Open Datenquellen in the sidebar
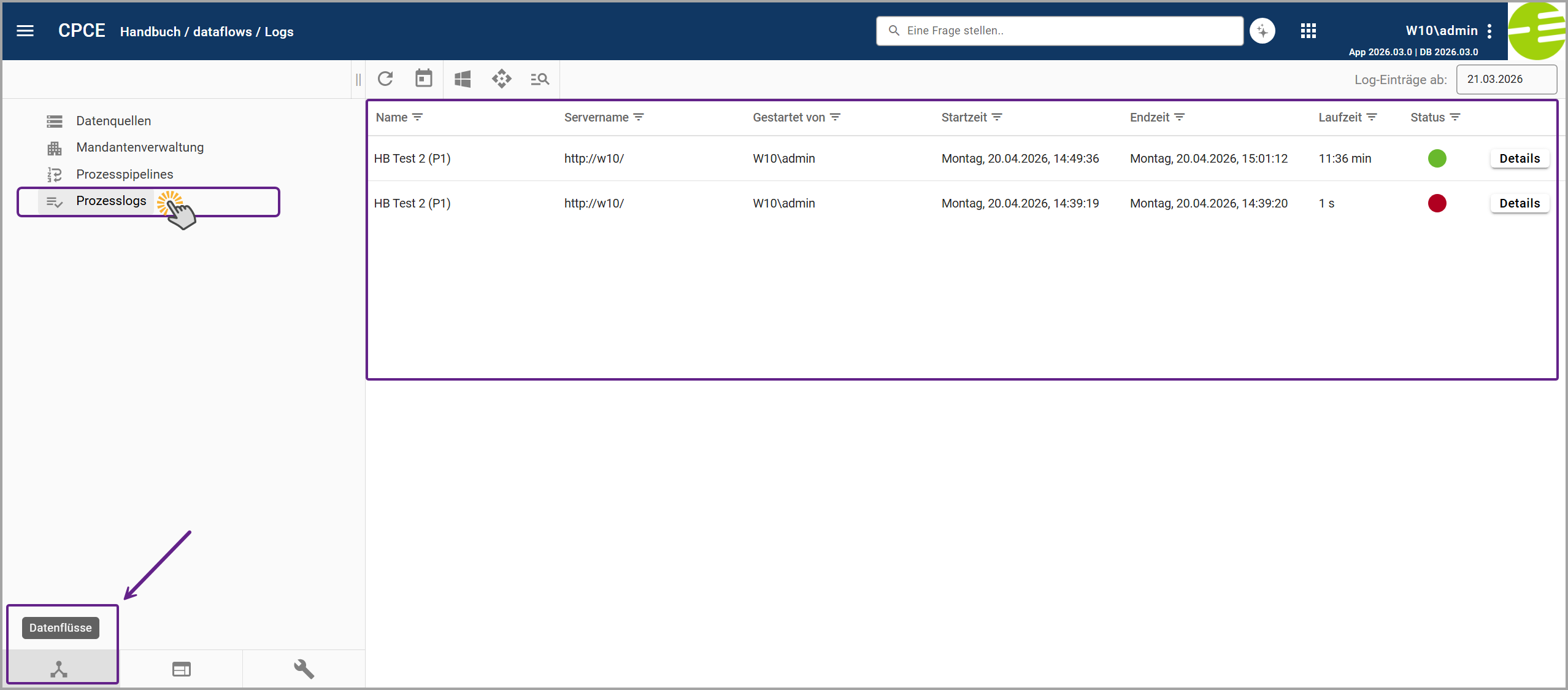Viewport: 1568px width, 690px height. 113,121
